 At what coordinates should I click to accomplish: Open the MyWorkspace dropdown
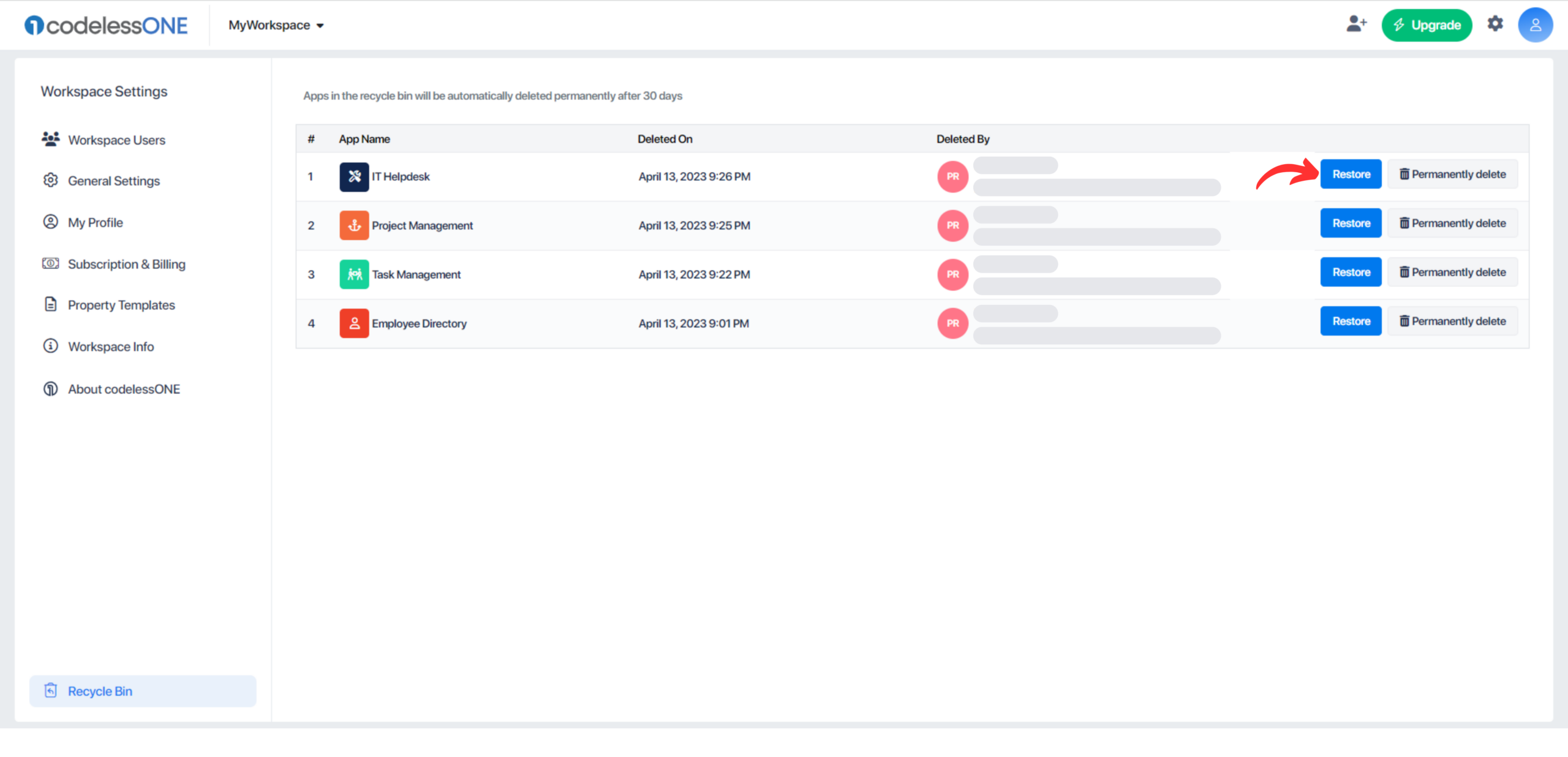coord(276,25)
